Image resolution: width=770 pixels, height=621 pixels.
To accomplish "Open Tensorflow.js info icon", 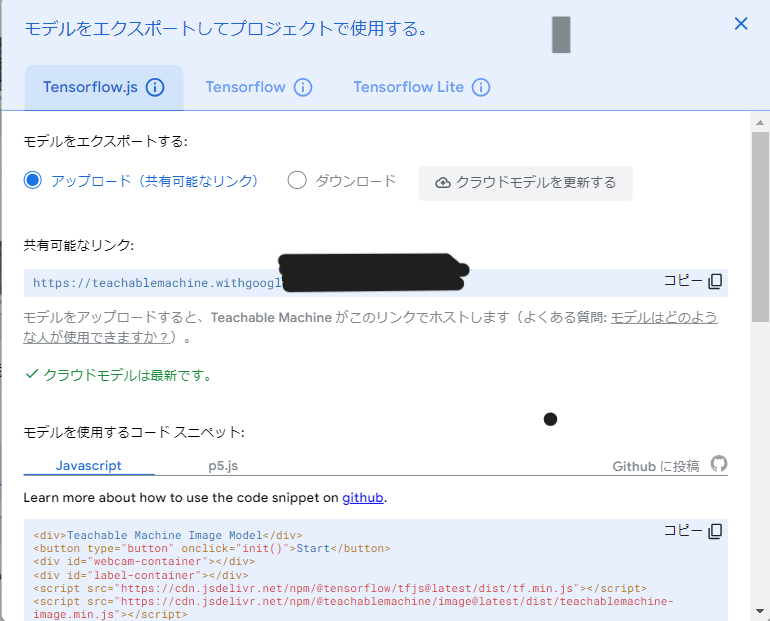I will 155,87.
